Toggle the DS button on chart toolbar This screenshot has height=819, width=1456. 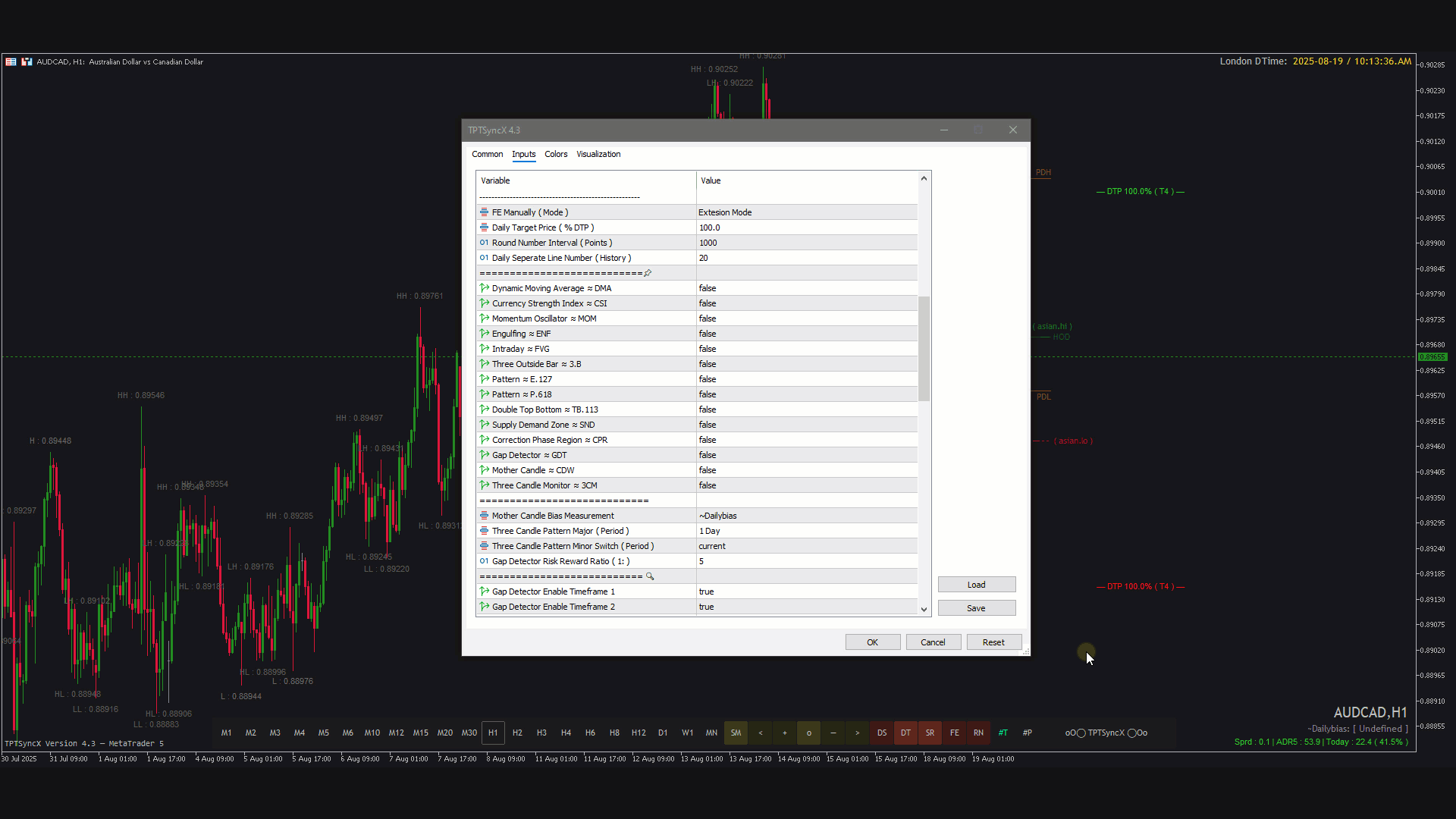pos(882,733)
